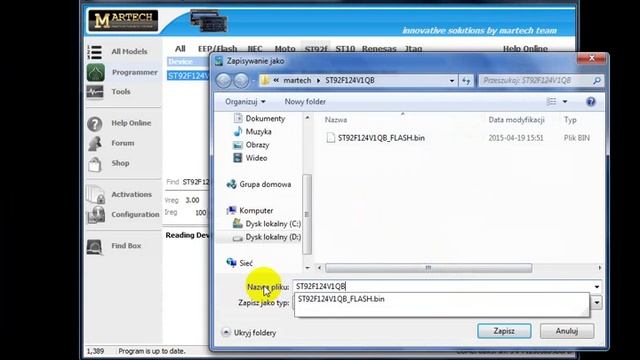Open the Tools icon in Martech sidebar
Image resolution: width=640 pixels, height=360 pixels.
click(x=95, y=92)
